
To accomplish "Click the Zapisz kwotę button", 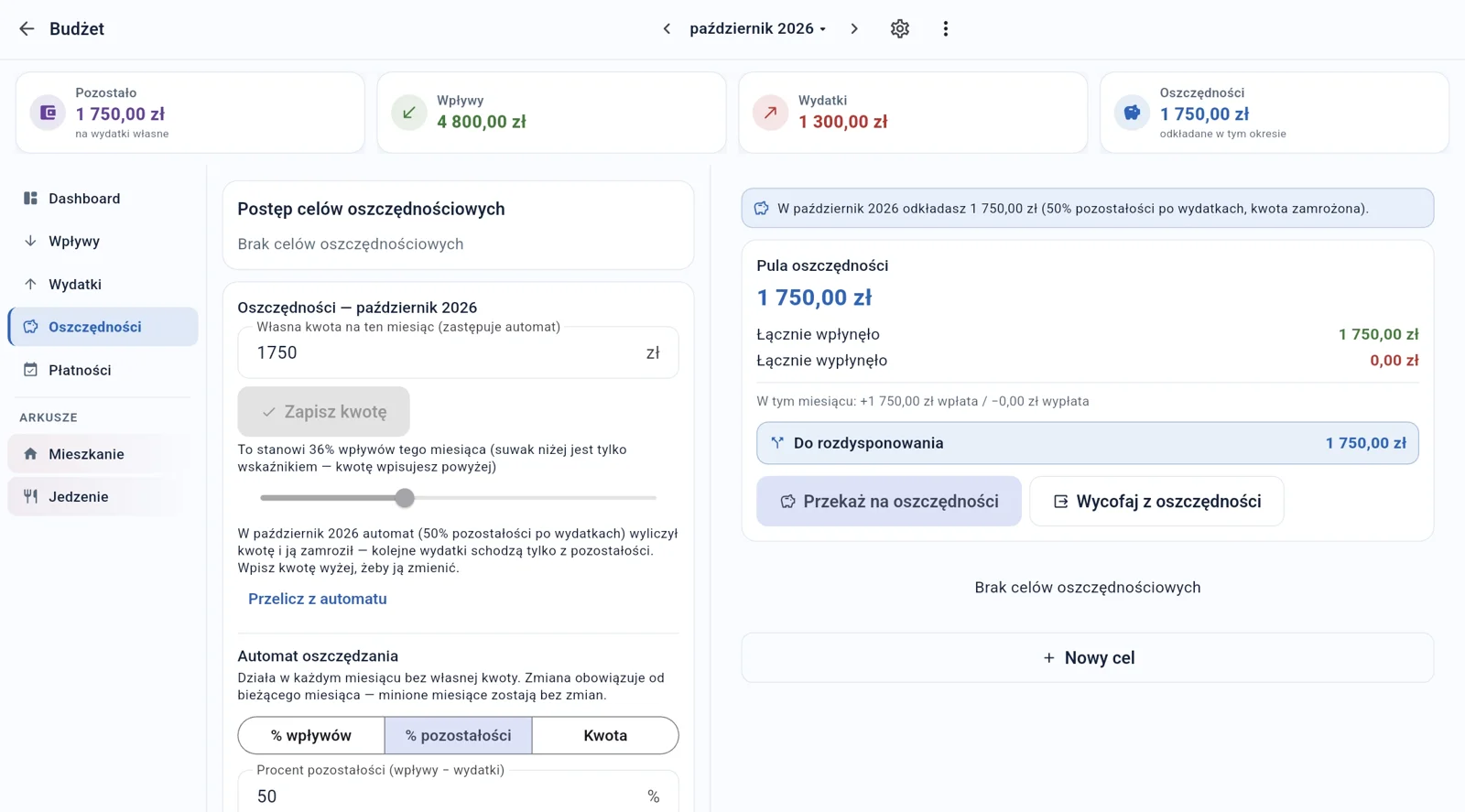I will tap(323, 412).
